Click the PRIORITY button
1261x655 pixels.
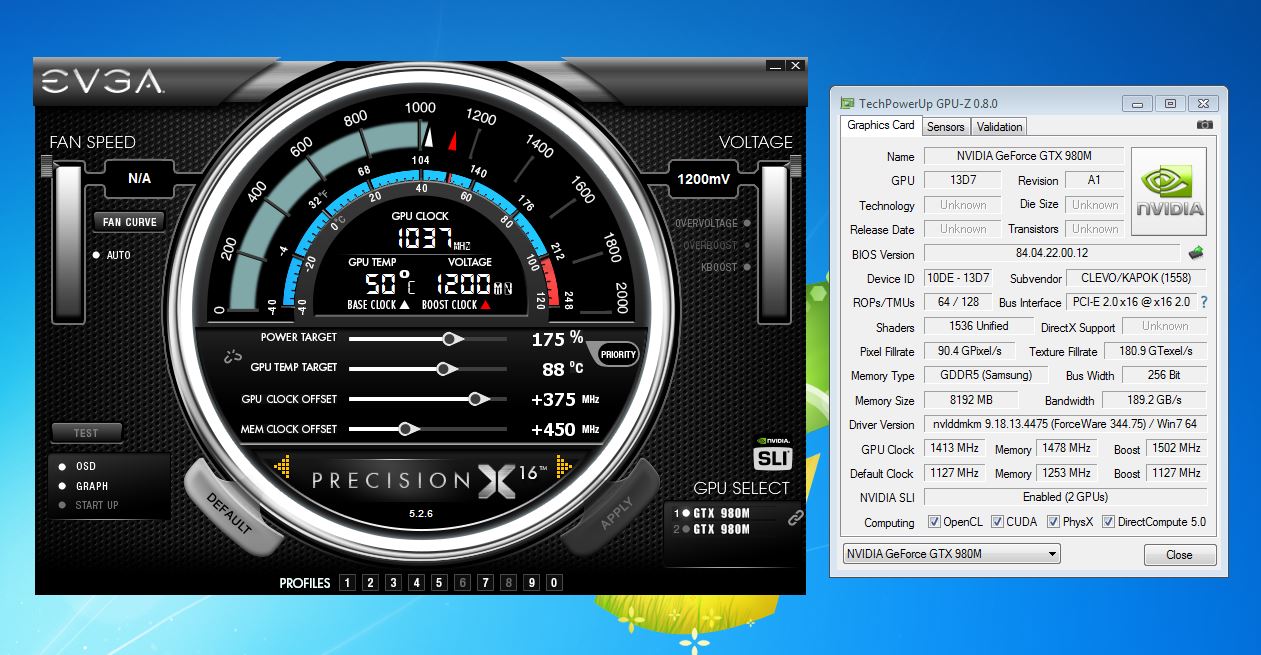618,354
